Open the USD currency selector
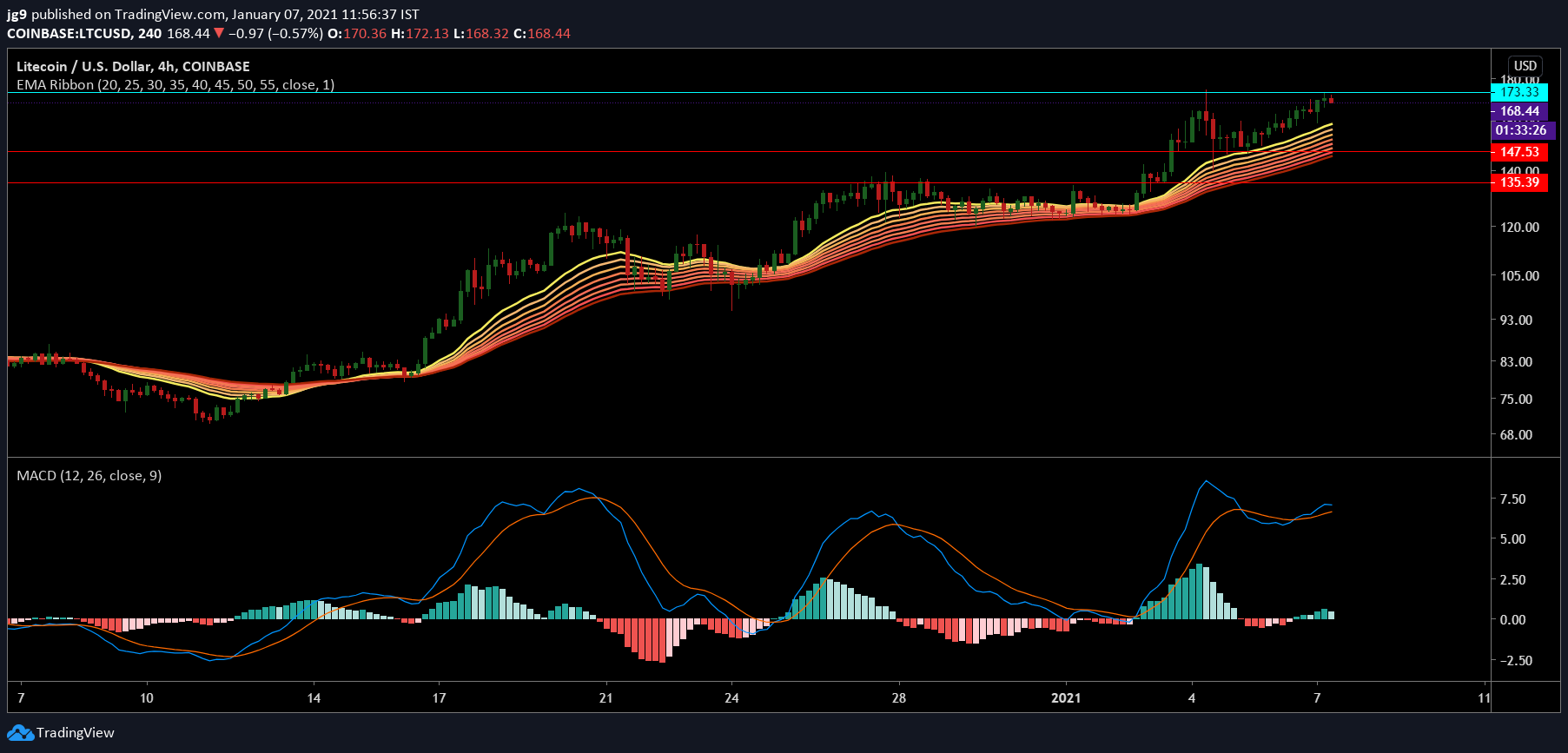The image size is (1568, 753). pyautogui.click(x=1525, y=66)
